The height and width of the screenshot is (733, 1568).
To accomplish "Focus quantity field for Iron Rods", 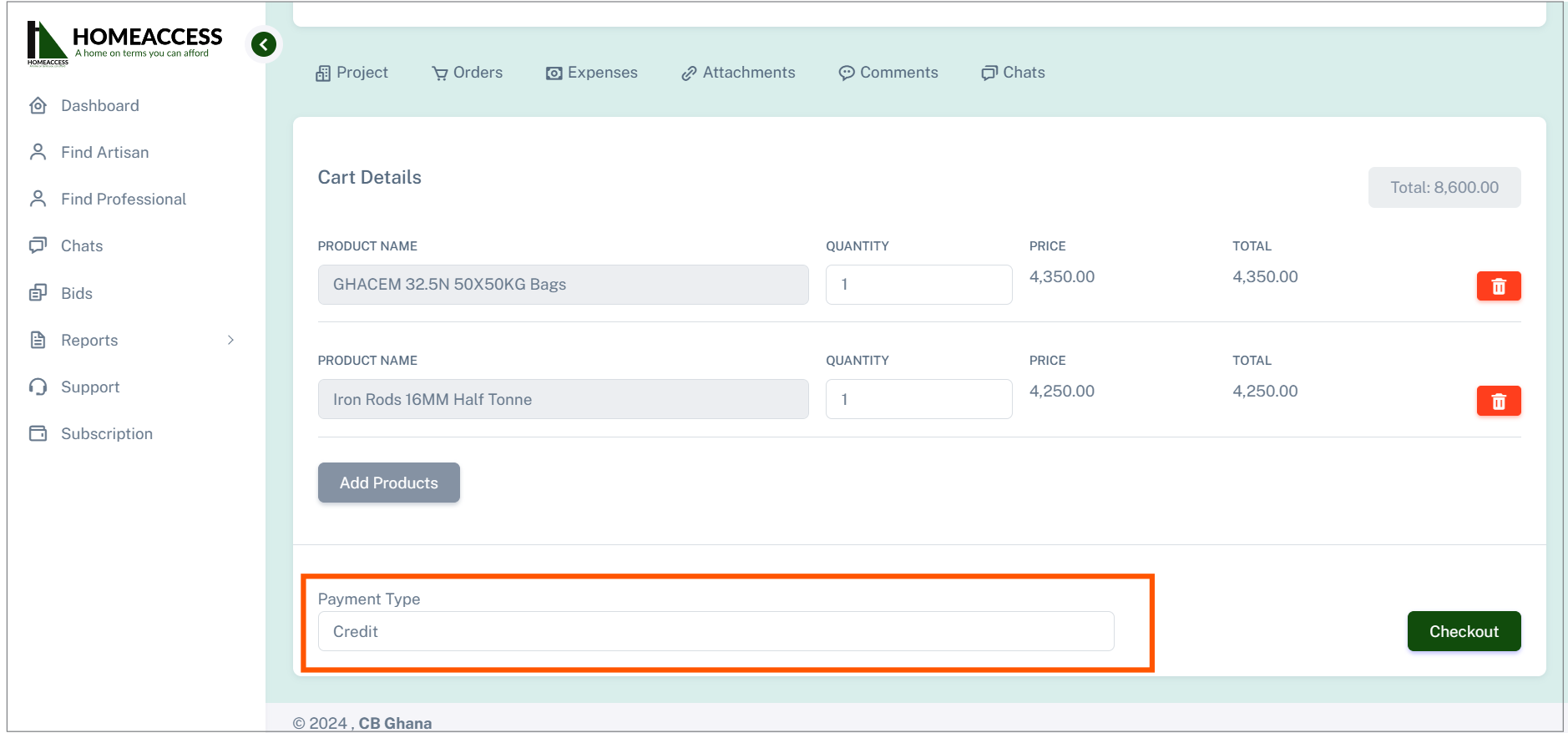I will click(918, 399).
